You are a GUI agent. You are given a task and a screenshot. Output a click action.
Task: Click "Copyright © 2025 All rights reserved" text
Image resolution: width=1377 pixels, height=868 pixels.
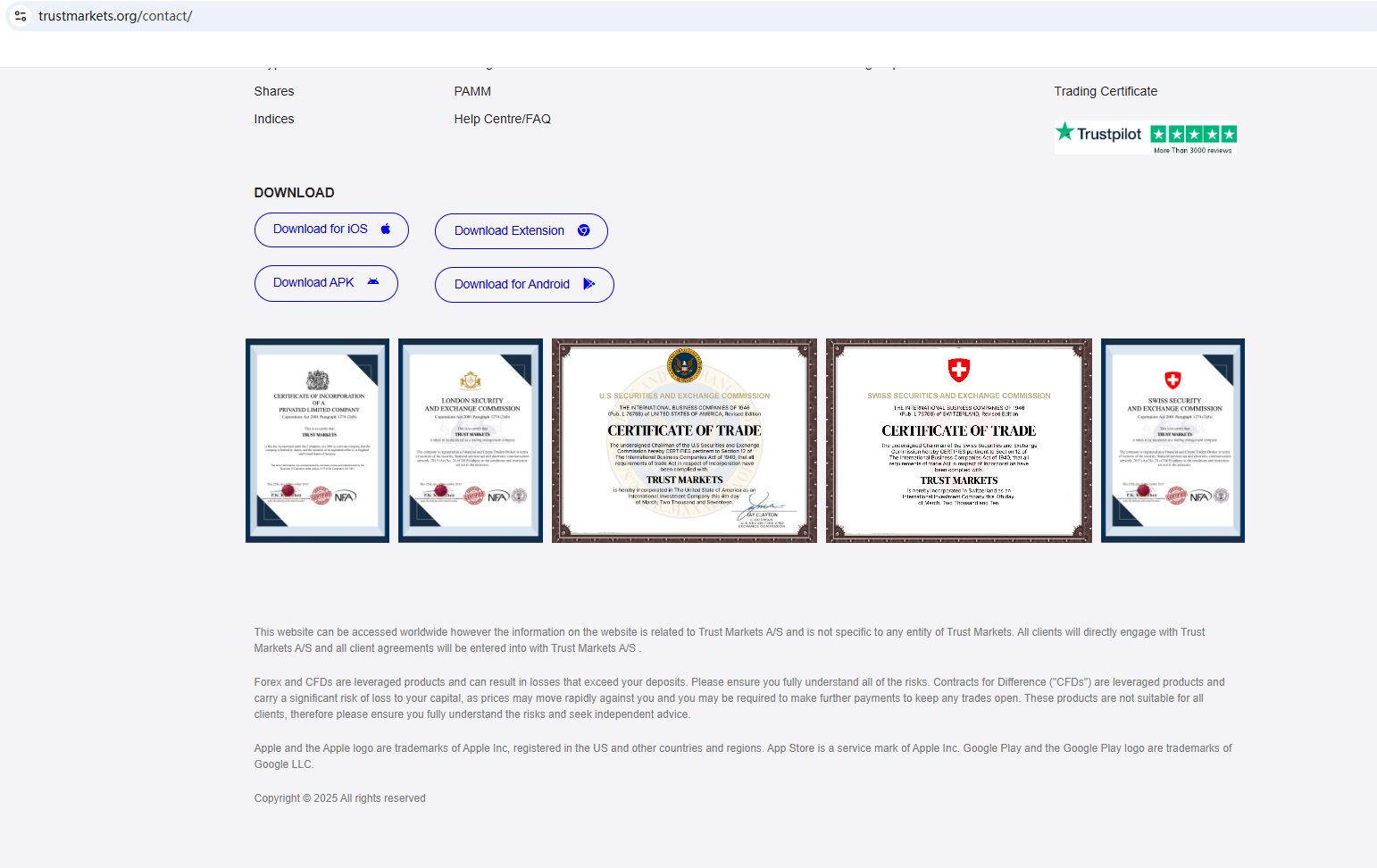pos(340,798)
